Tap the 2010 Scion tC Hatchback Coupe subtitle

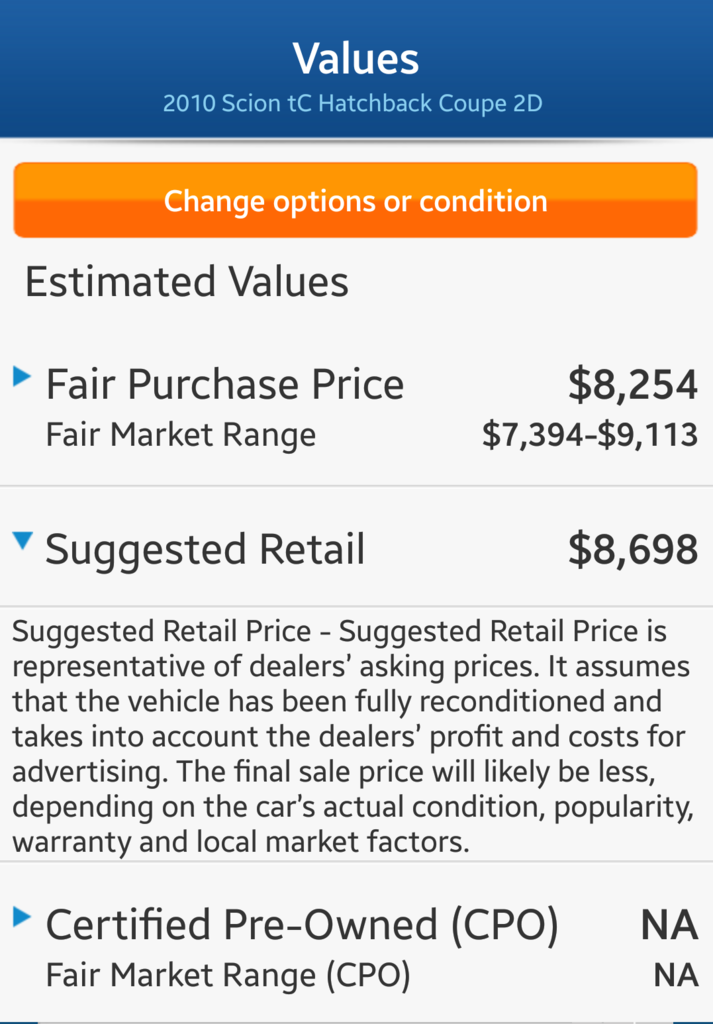pos(353,104)
